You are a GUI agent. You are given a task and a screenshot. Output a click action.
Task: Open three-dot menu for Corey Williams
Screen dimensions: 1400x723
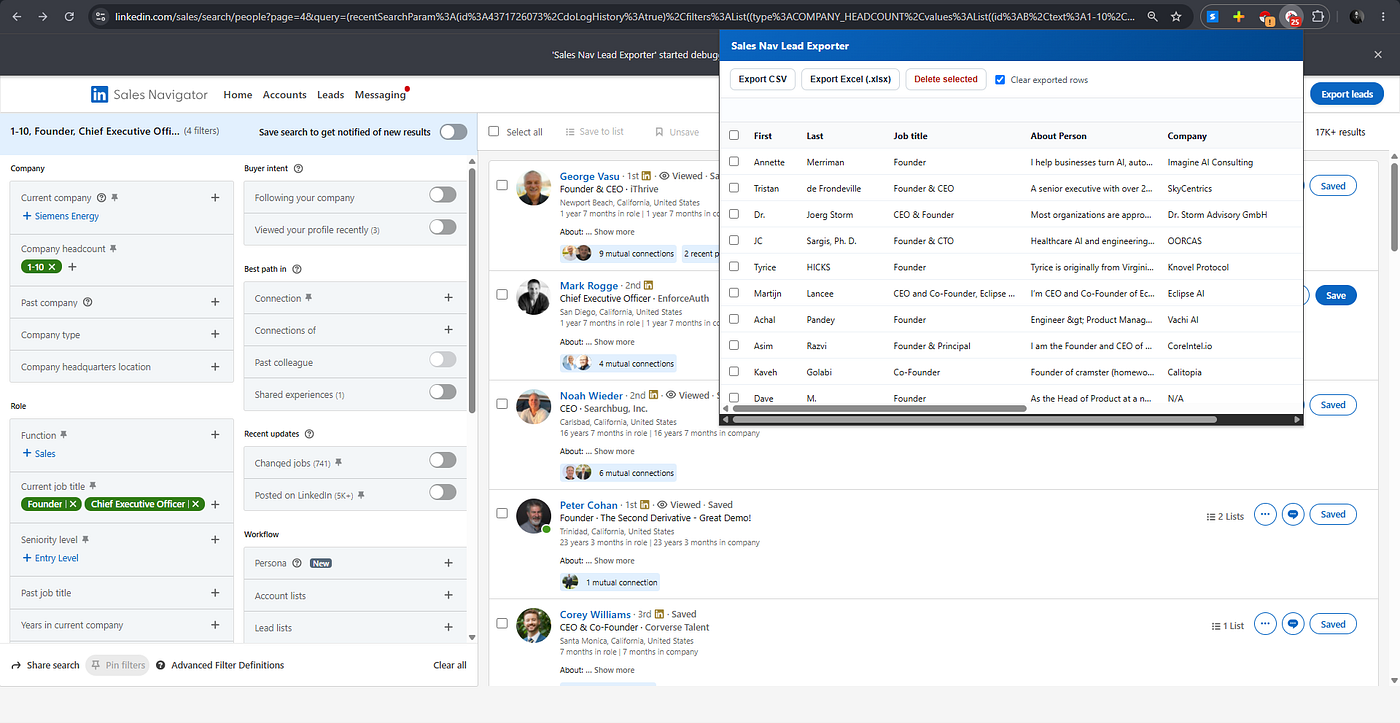tap(1265, 624)
